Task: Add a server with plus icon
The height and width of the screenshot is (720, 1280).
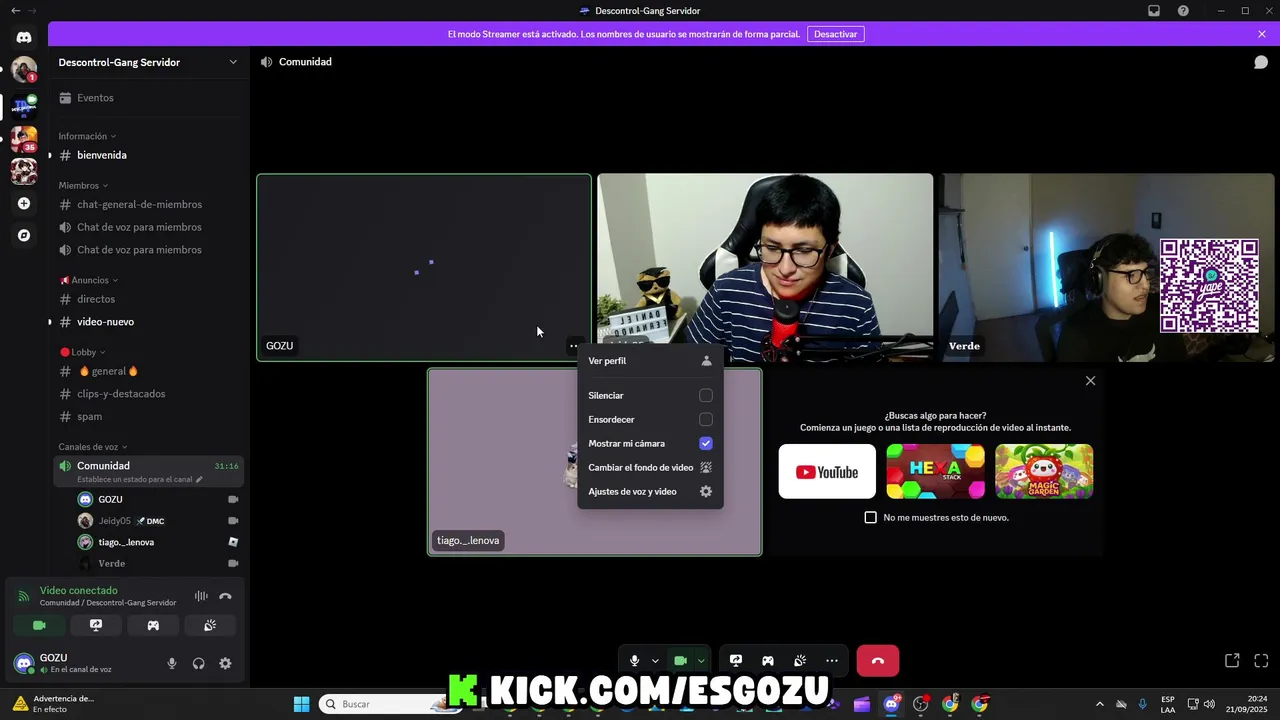Action: (24, 203)
